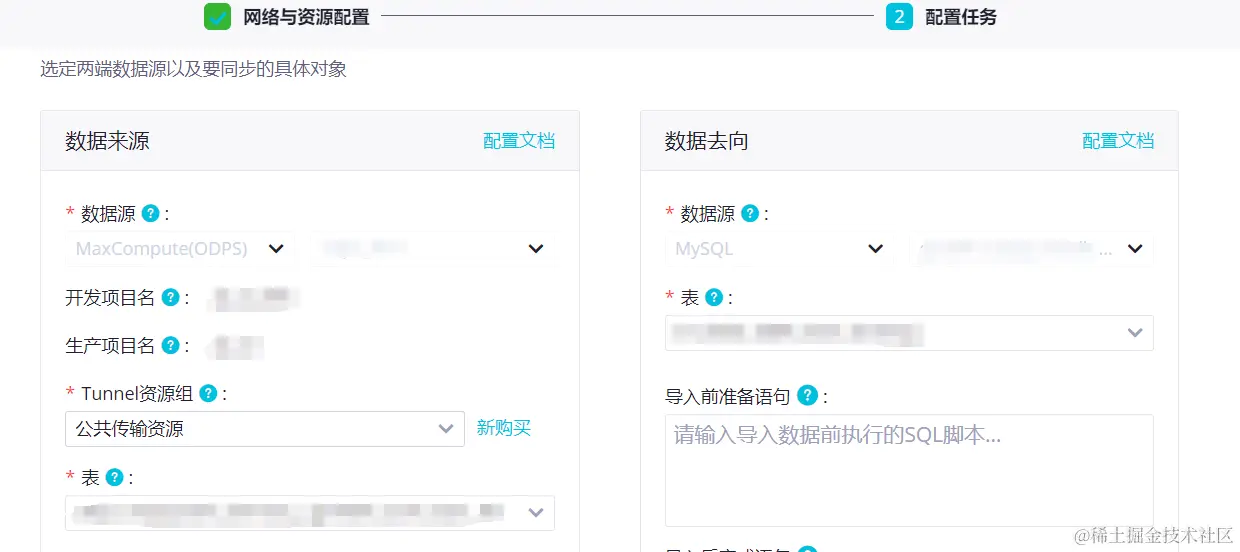This screenshot has width=1240, height=552.
Task: Click help icon beside destination 表 label
Action: pos(714,297)
